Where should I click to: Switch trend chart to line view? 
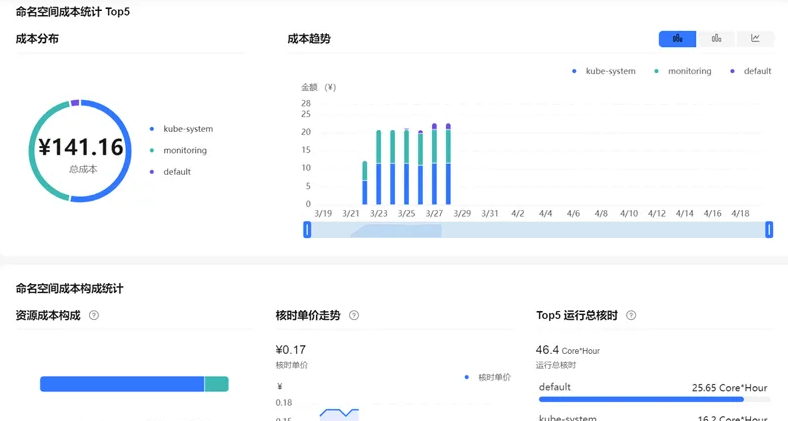[755, 39]
